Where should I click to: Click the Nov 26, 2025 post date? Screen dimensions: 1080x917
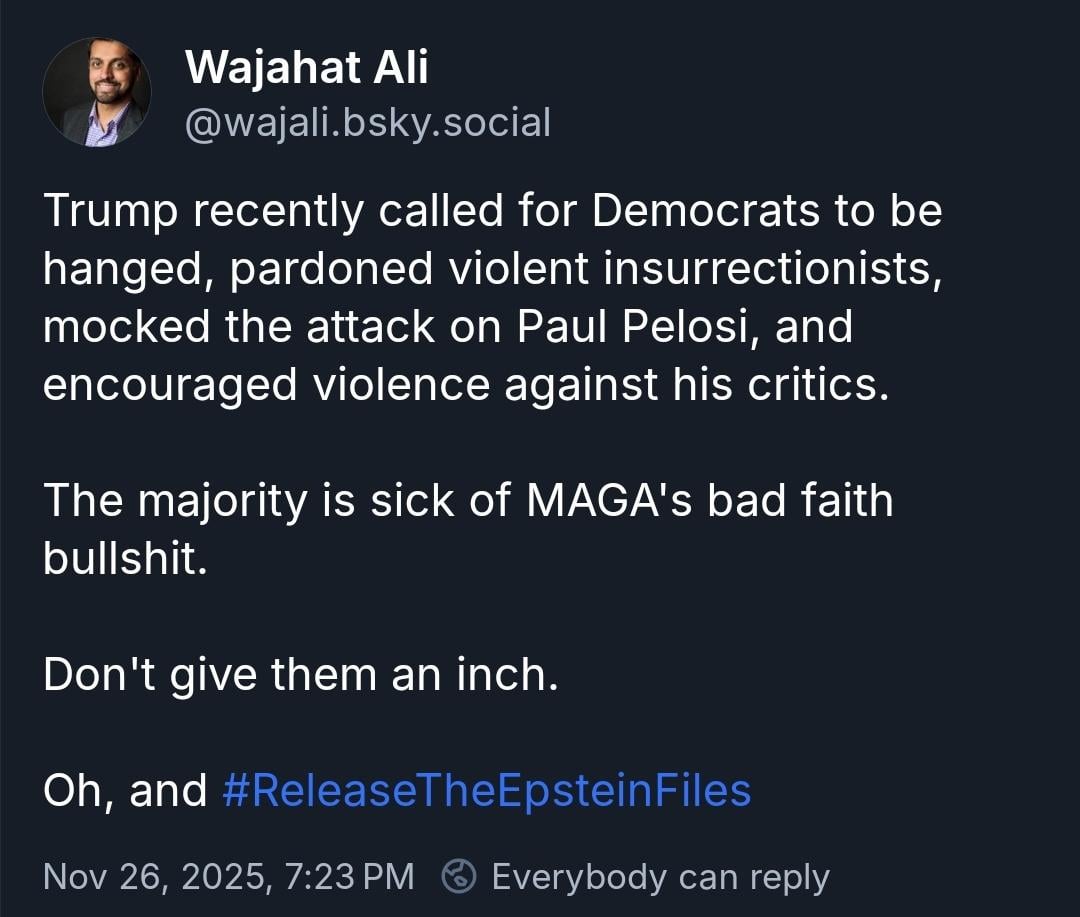155,877
